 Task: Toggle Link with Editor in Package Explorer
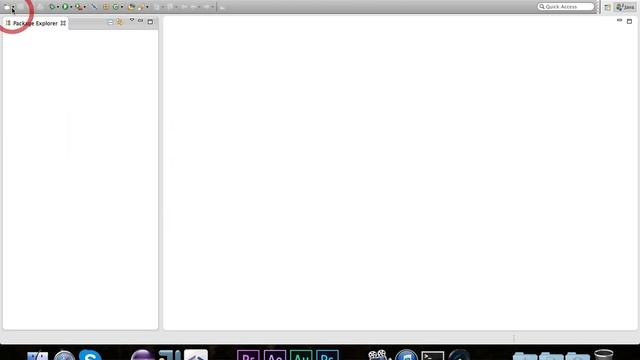click(120, 22)
